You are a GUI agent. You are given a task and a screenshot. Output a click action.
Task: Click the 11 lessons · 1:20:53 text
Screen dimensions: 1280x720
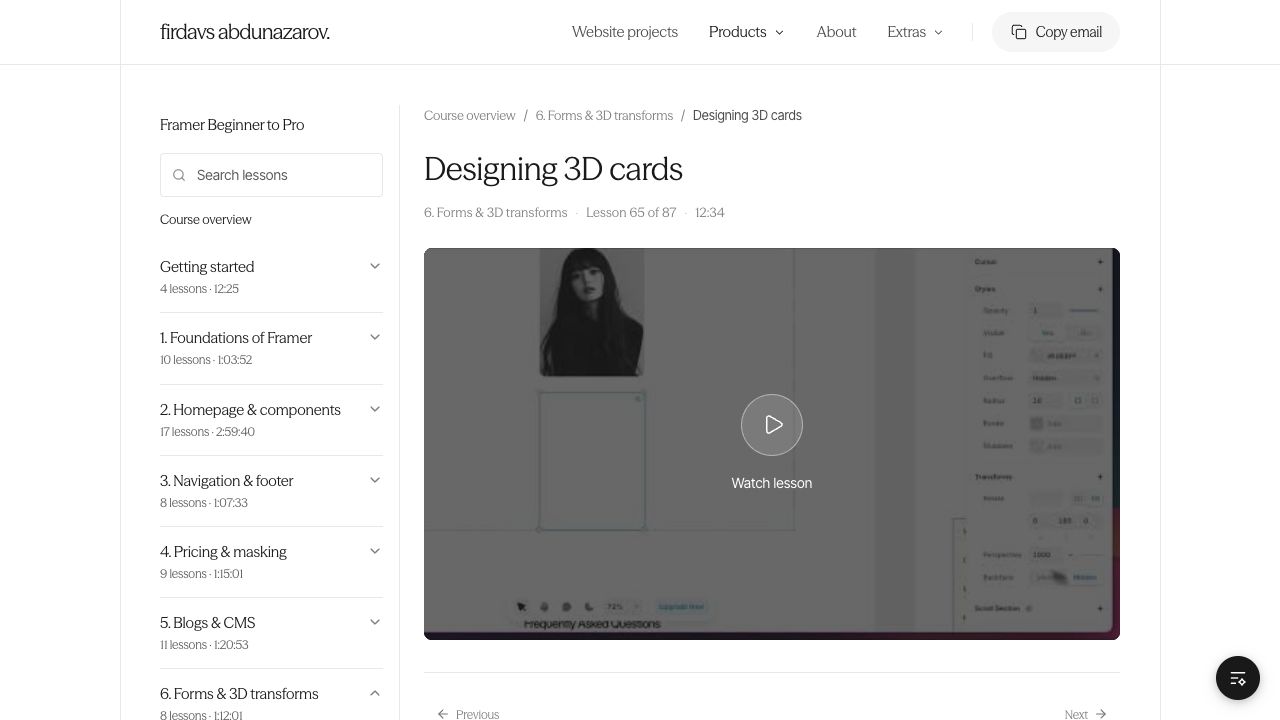pyautogui.click(x=204, y=645)
